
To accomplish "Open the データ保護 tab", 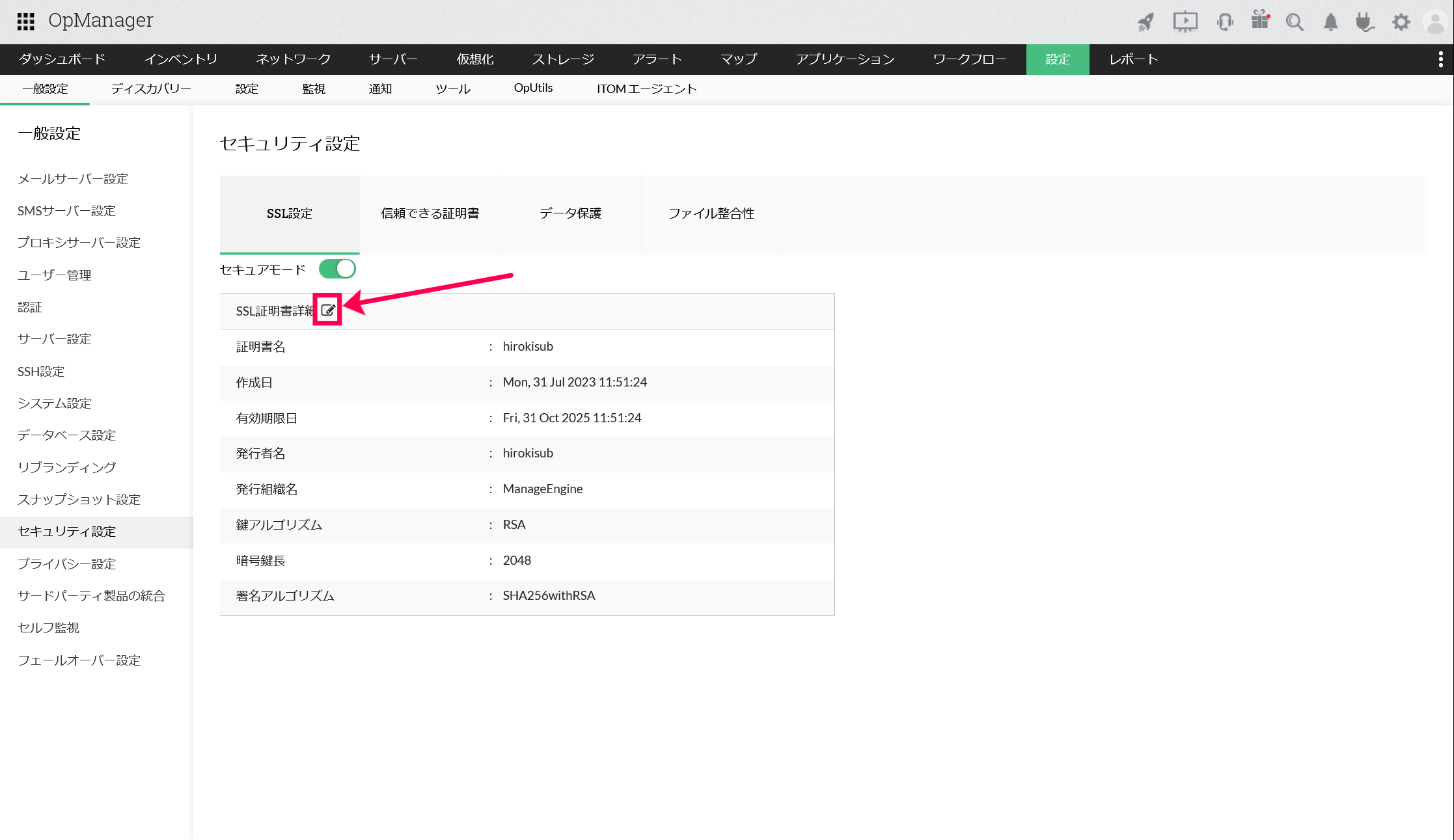I will coord(570,213).
